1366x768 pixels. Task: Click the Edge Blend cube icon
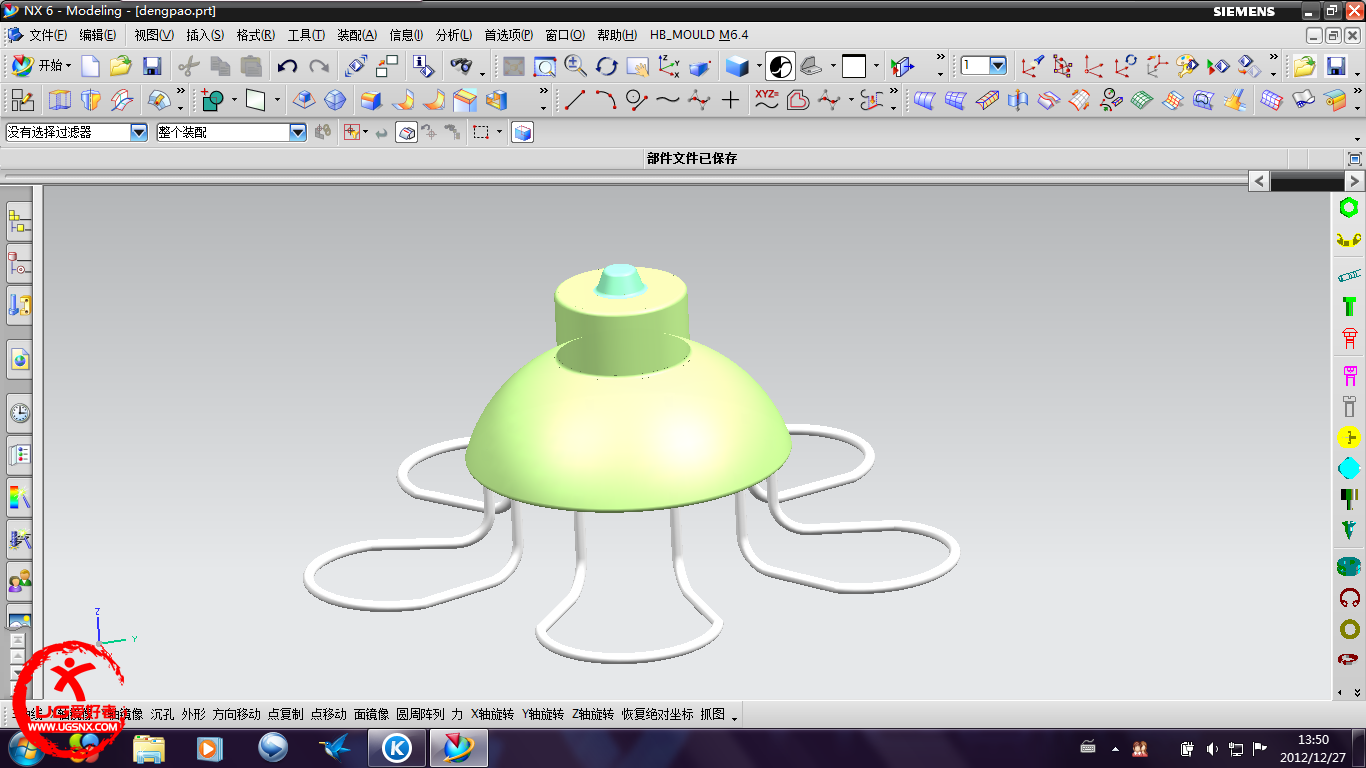(371, 100)
